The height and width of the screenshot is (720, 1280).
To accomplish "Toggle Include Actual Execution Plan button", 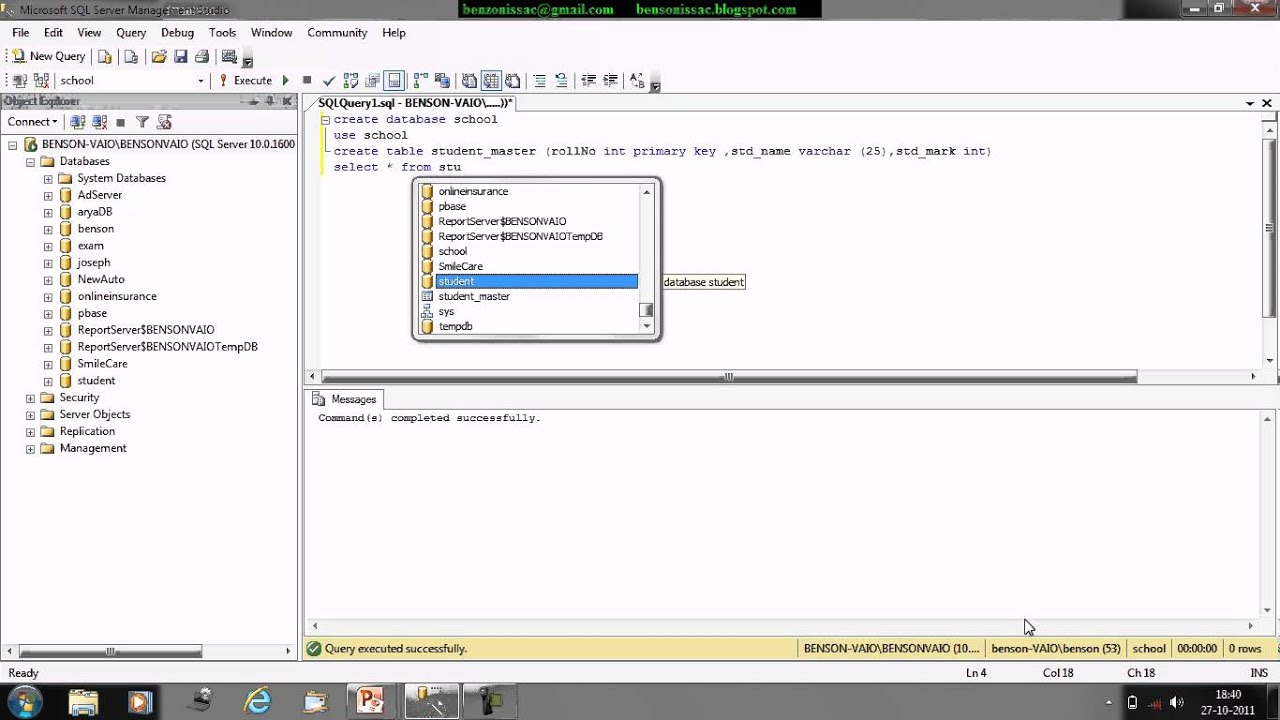I will [421, 80].
